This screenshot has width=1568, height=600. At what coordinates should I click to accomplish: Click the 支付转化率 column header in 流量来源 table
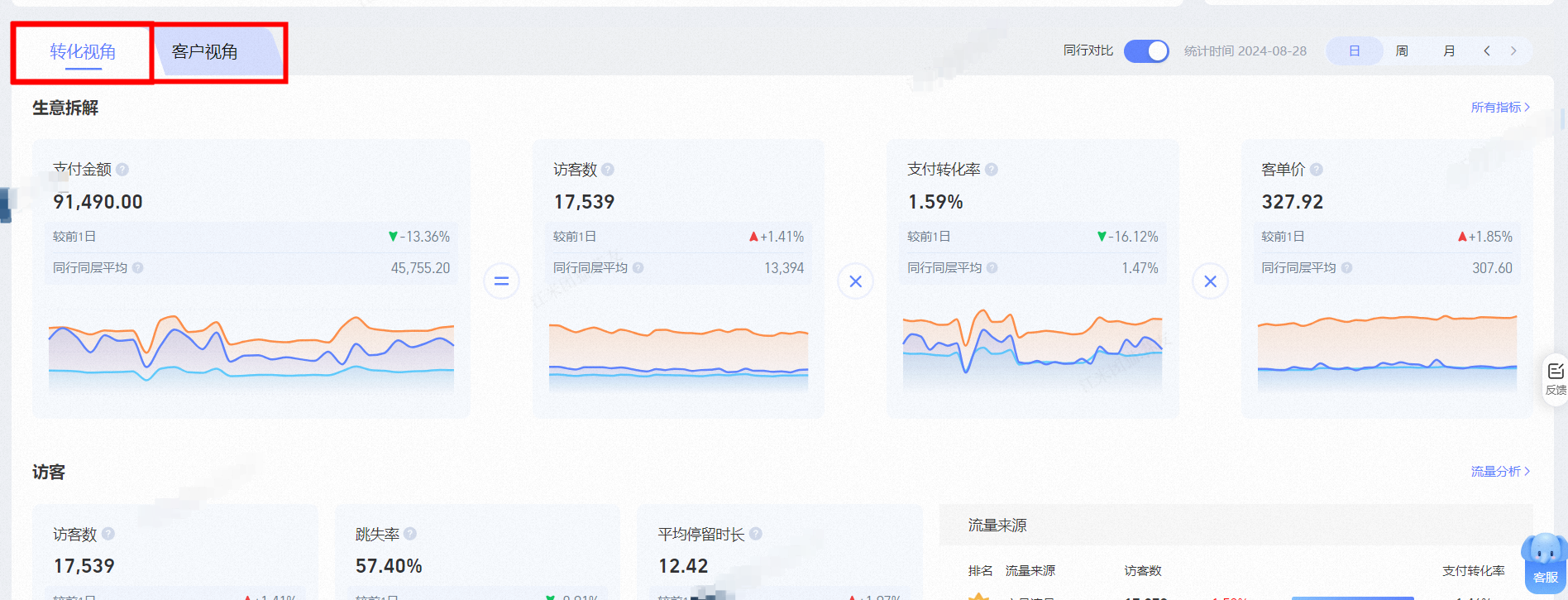point(1474,571)
